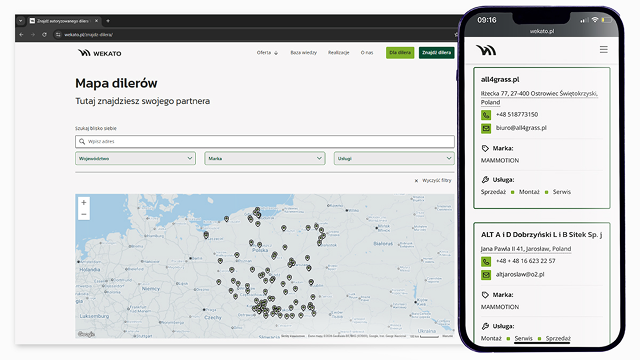This screenshot has height=360, width=640.
Task: Call +48 16 623 22 57
Action: (525, 261)
